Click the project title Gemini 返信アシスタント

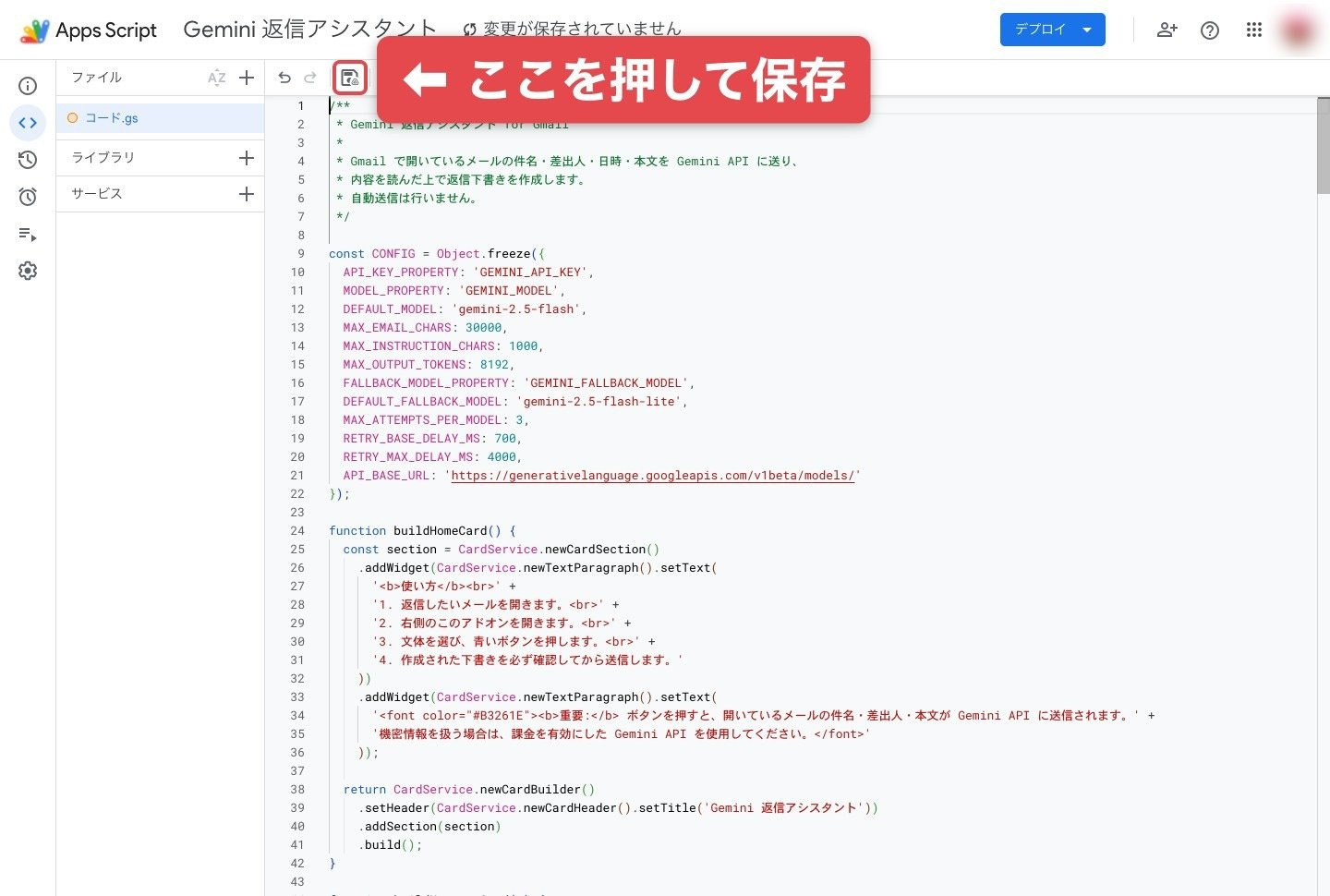[310, 30]
